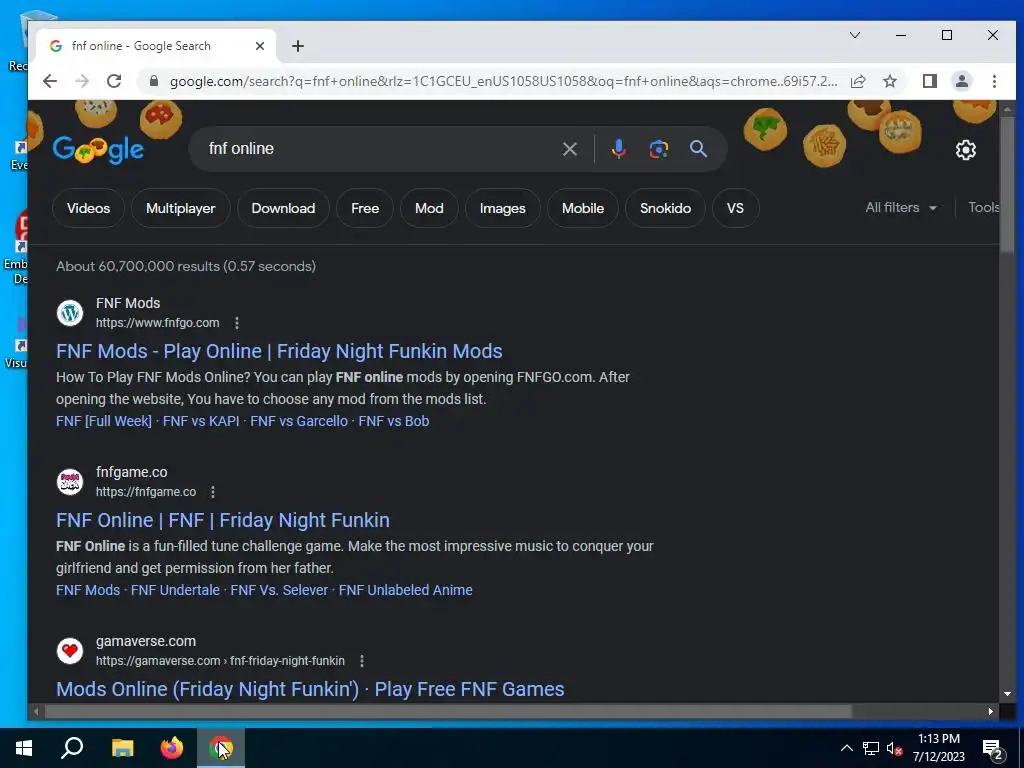Open FNF vs KAPI sitelink
The height and width of the screenshot is (768, 1024).
200,421
